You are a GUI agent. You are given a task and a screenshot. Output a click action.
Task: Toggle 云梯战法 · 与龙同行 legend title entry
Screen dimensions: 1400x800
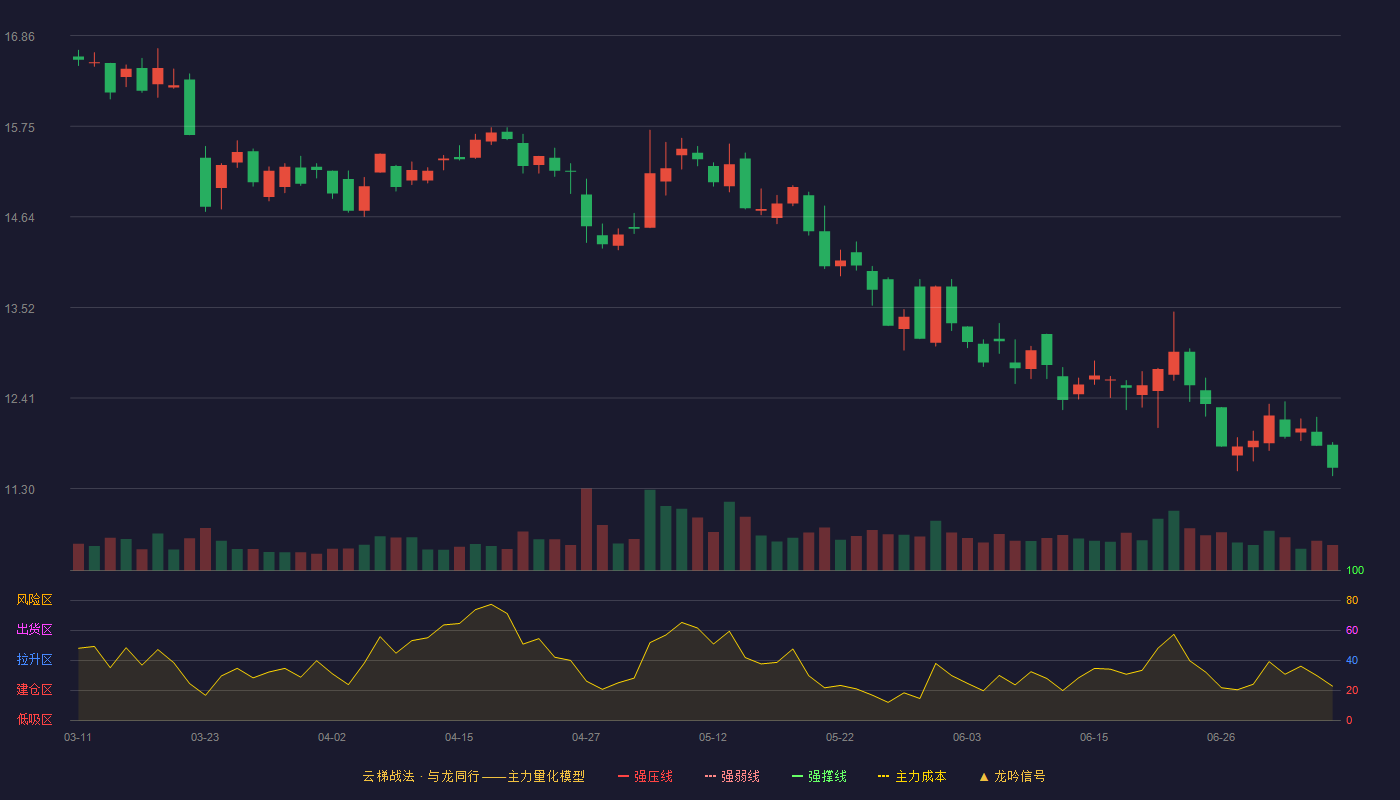tap(473, 776)
